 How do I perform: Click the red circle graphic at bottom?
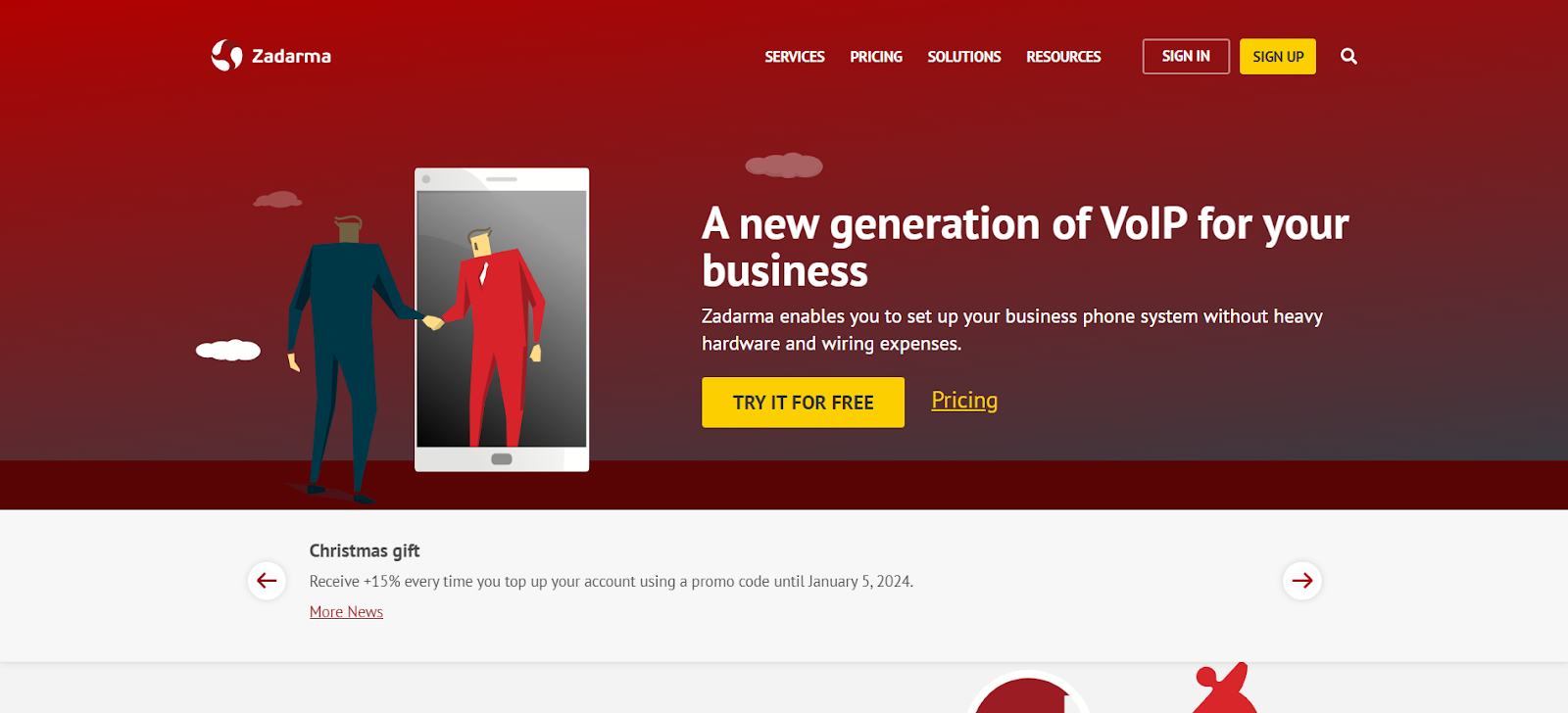[x=1028, y=693]
